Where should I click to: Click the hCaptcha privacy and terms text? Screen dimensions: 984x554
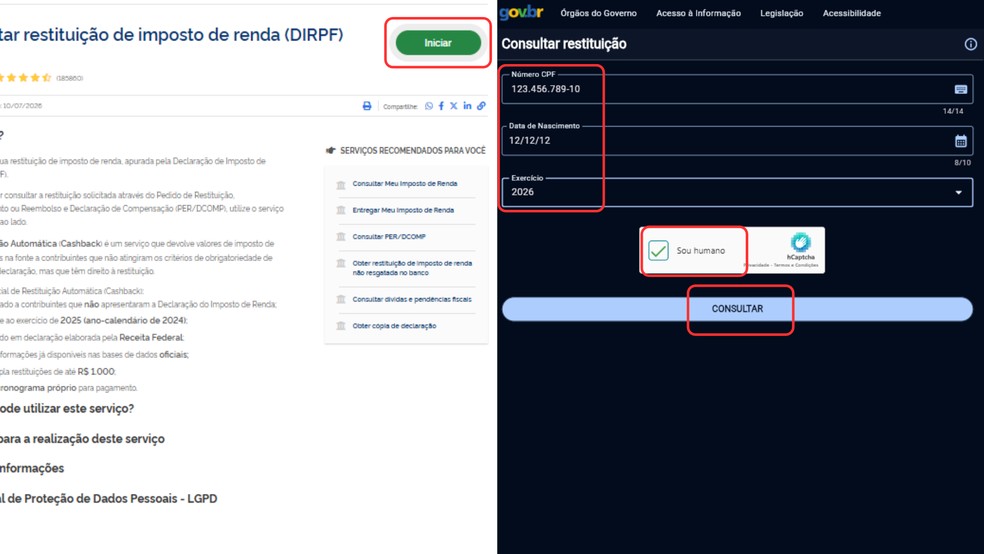(x=782, y=265)
